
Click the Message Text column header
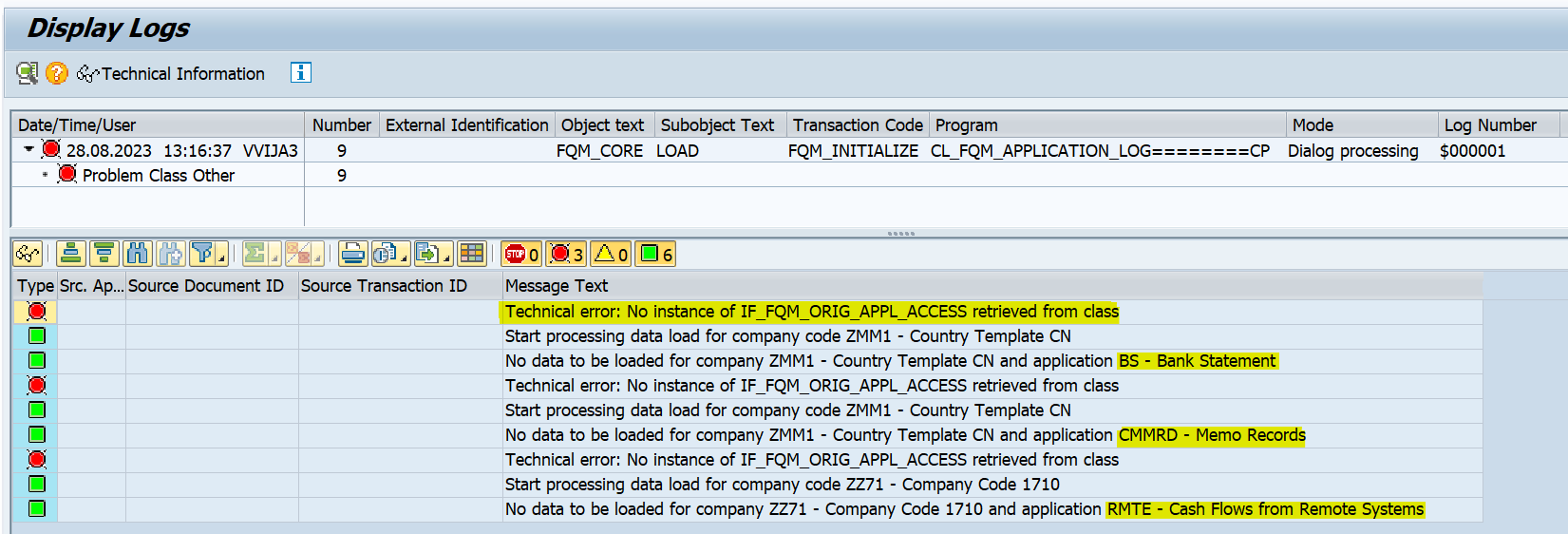(992, 286)
